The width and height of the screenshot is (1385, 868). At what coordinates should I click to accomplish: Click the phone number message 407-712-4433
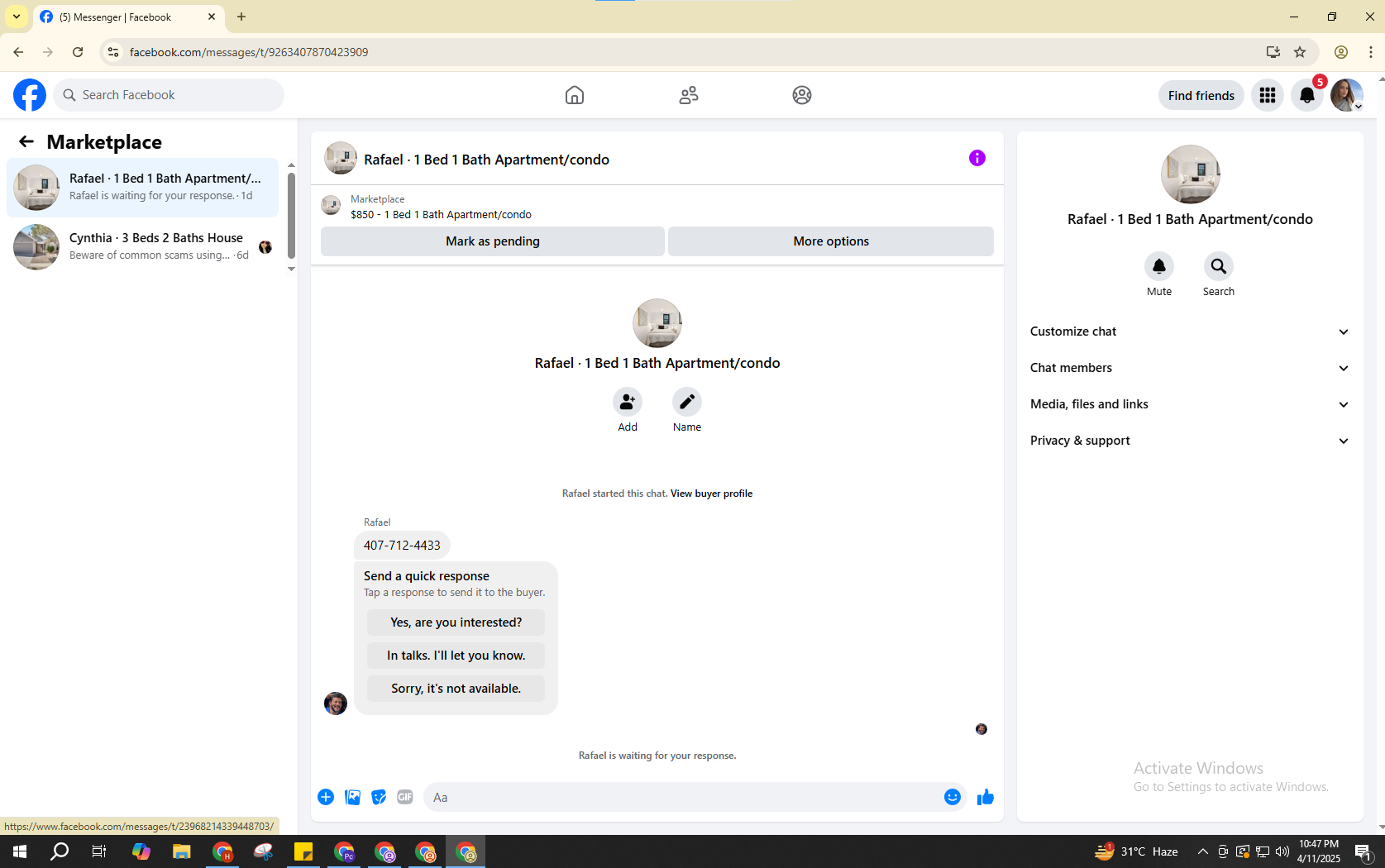click(x=402, y=546)
